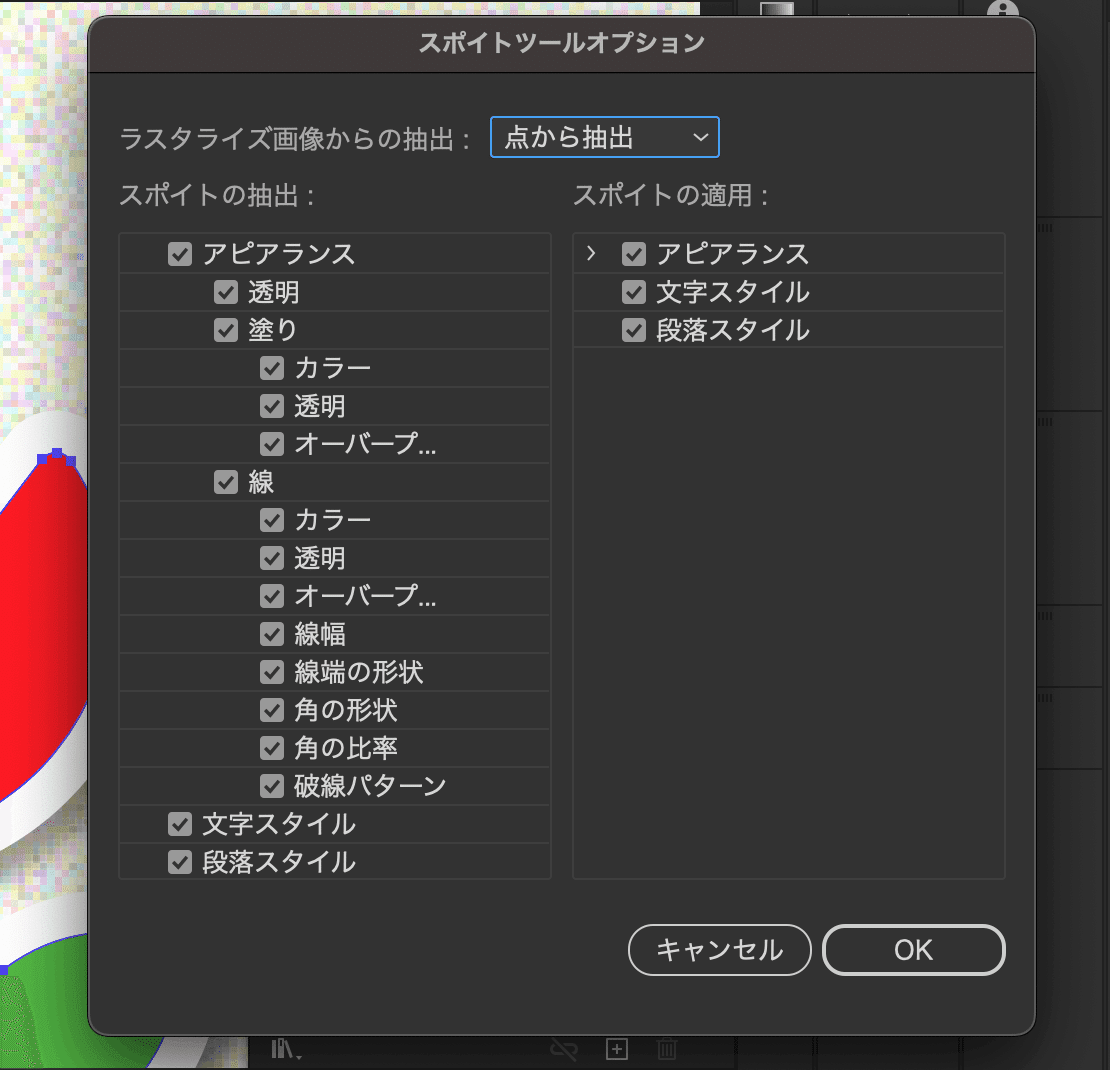Toggle the 線端の形状 checkbox

pyautogui.click(x=272, y=672)
